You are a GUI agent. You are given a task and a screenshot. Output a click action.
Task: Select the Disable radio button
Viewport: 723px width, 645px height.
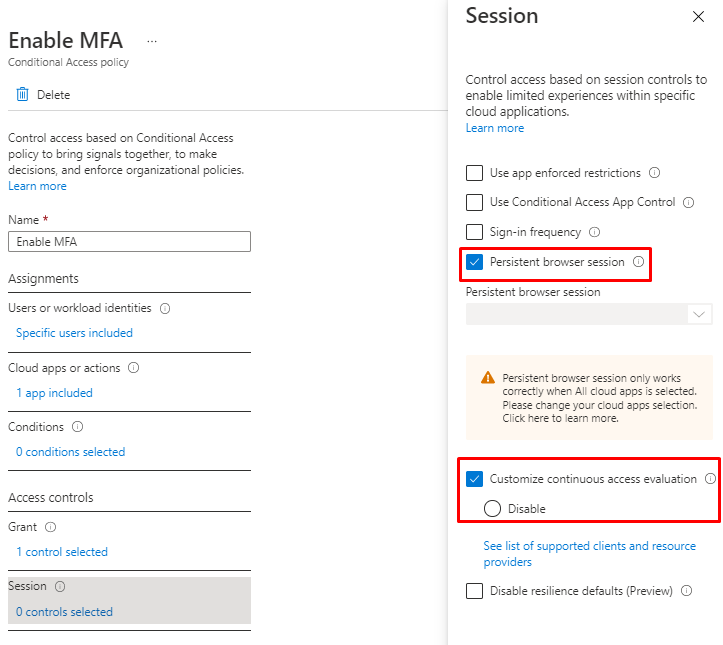click(x=492, y=508)
